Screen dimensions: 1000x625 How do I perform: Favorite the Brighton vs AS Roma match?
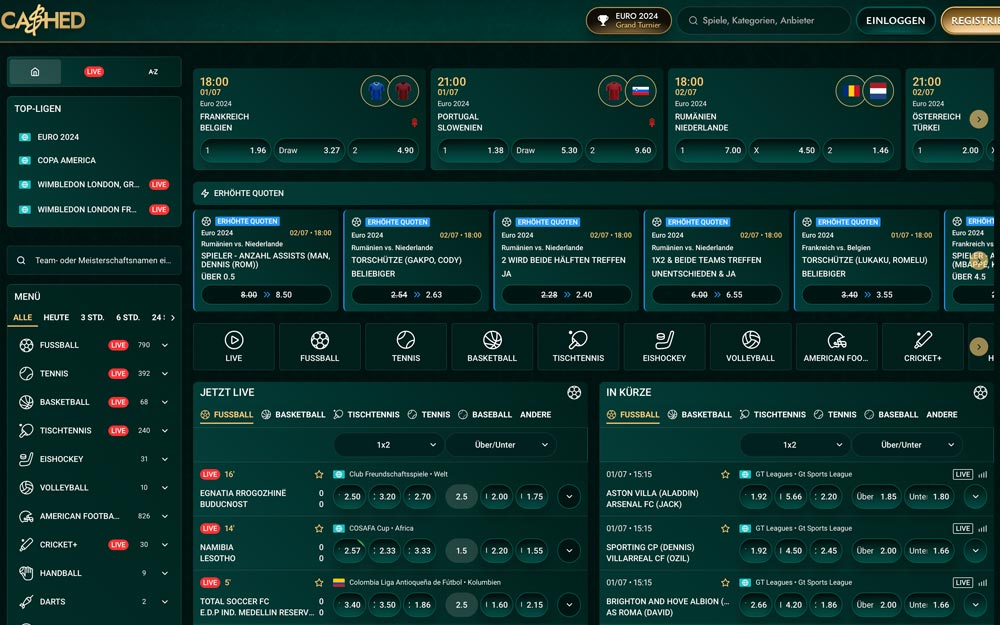tap(725, 583)
